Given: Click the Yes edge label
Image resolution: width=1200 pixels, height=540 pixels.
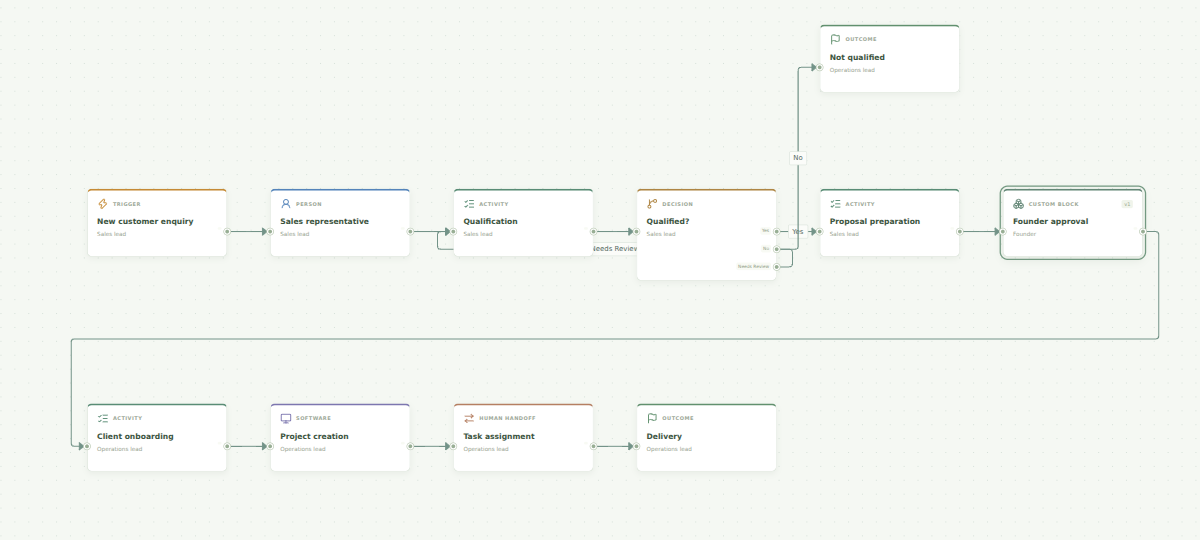Looking at the screenshot, I should pos(797,231).
